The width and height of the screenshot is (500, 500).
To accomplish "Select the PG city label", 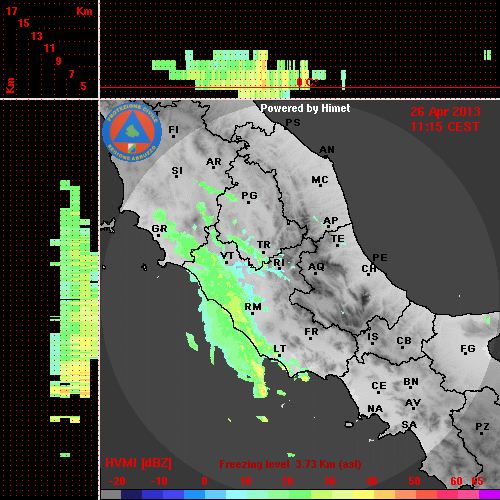I will point(249,195).
